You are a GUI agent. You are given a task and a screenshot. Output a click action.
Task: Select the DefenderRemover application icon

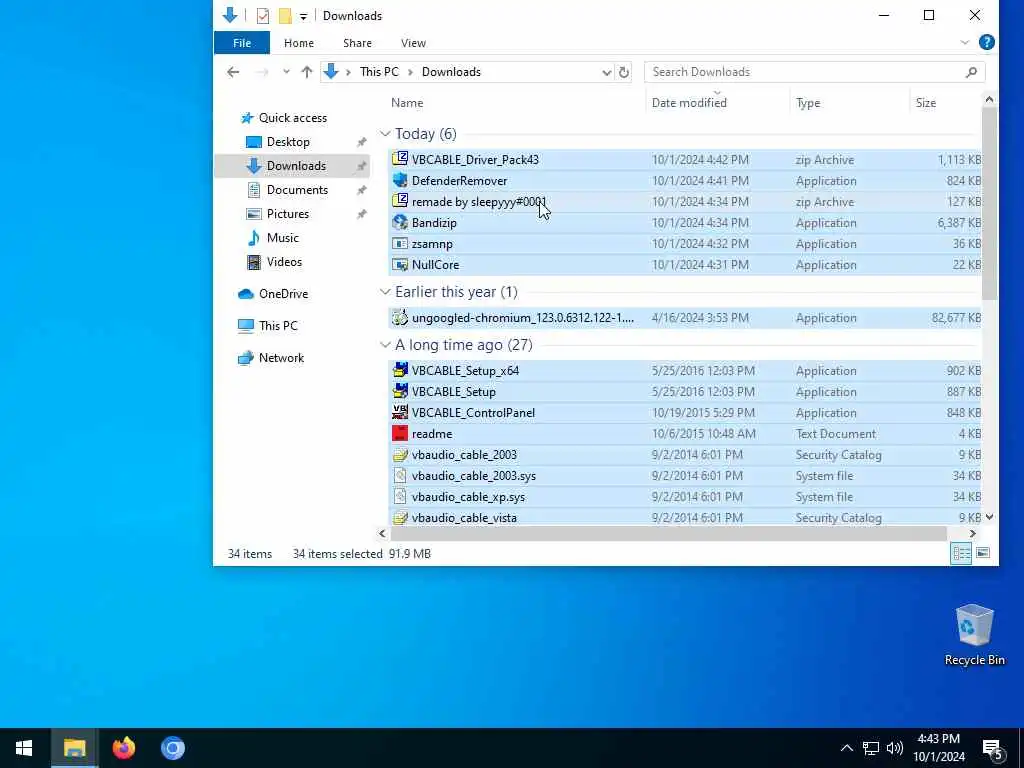400,180
